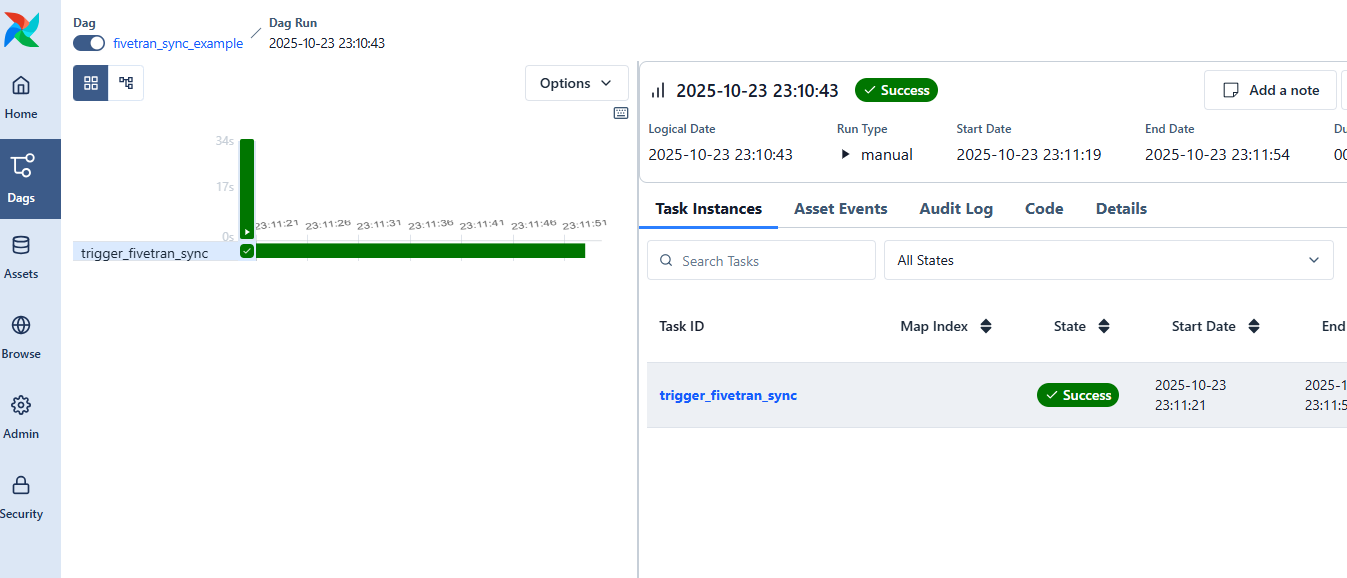
Task: Expand the All States filter dropdown
Action: click(1109, 260)
